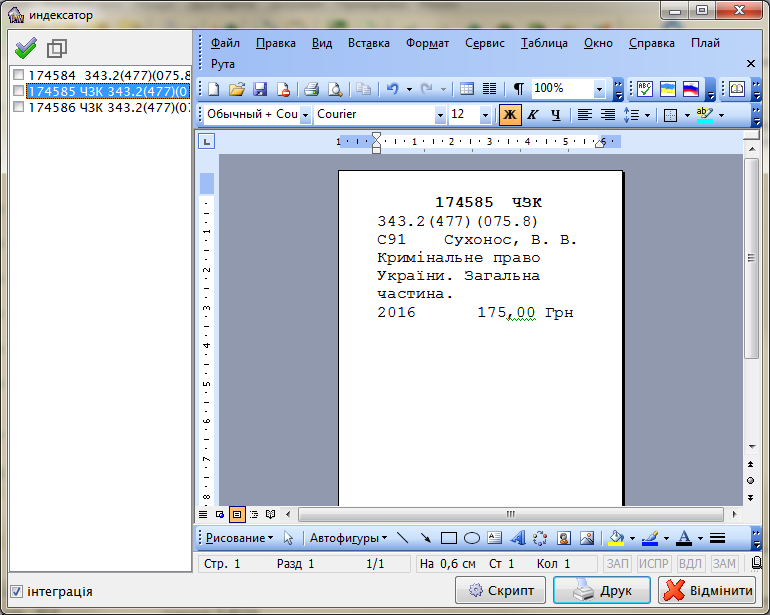Check the box for record 174586 ЧЗК
Viewport: 770px width, 615px height.
pos(18,107)
